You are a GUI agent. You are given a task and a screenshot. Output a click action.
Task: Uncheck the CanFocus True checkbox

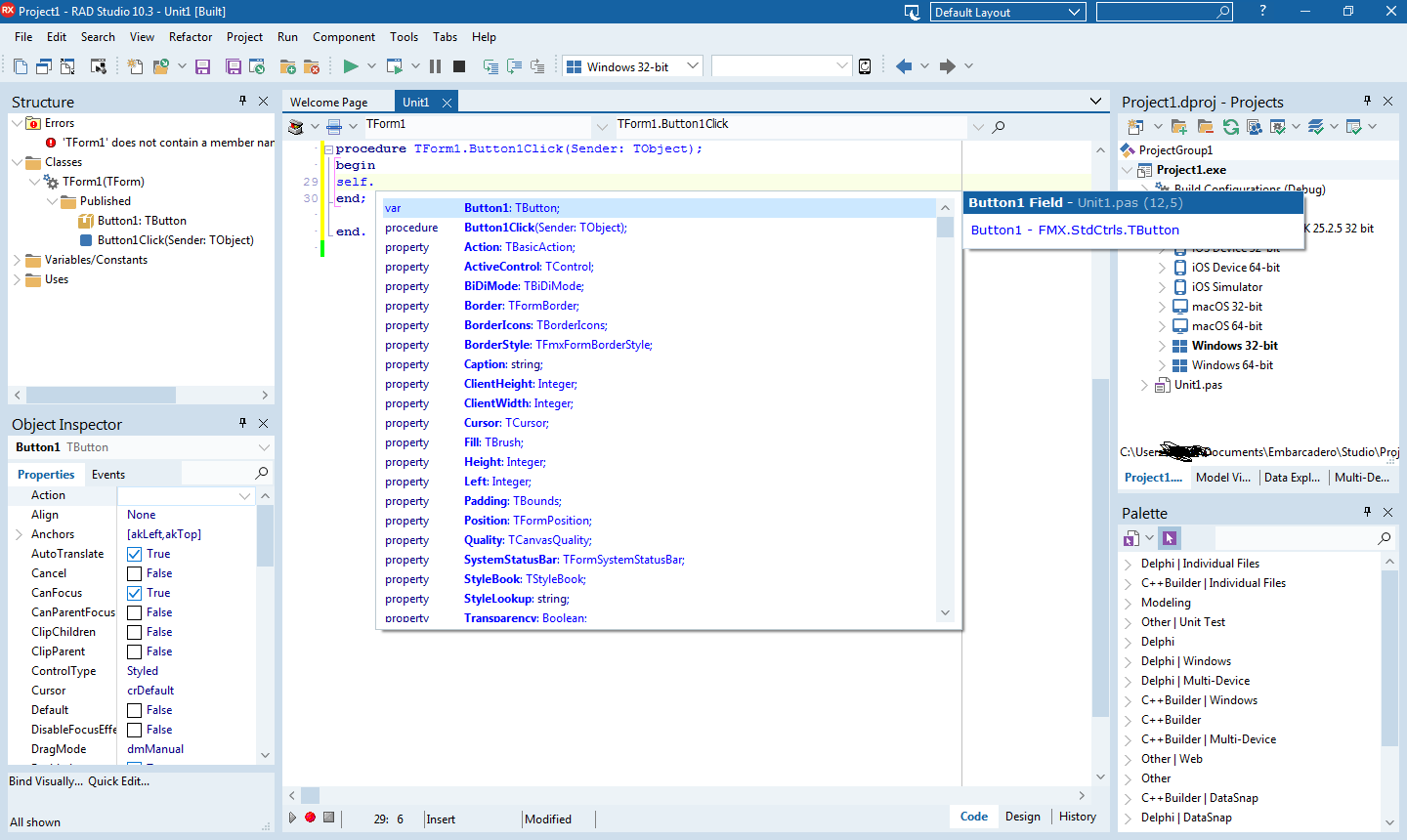coord(135,593)
